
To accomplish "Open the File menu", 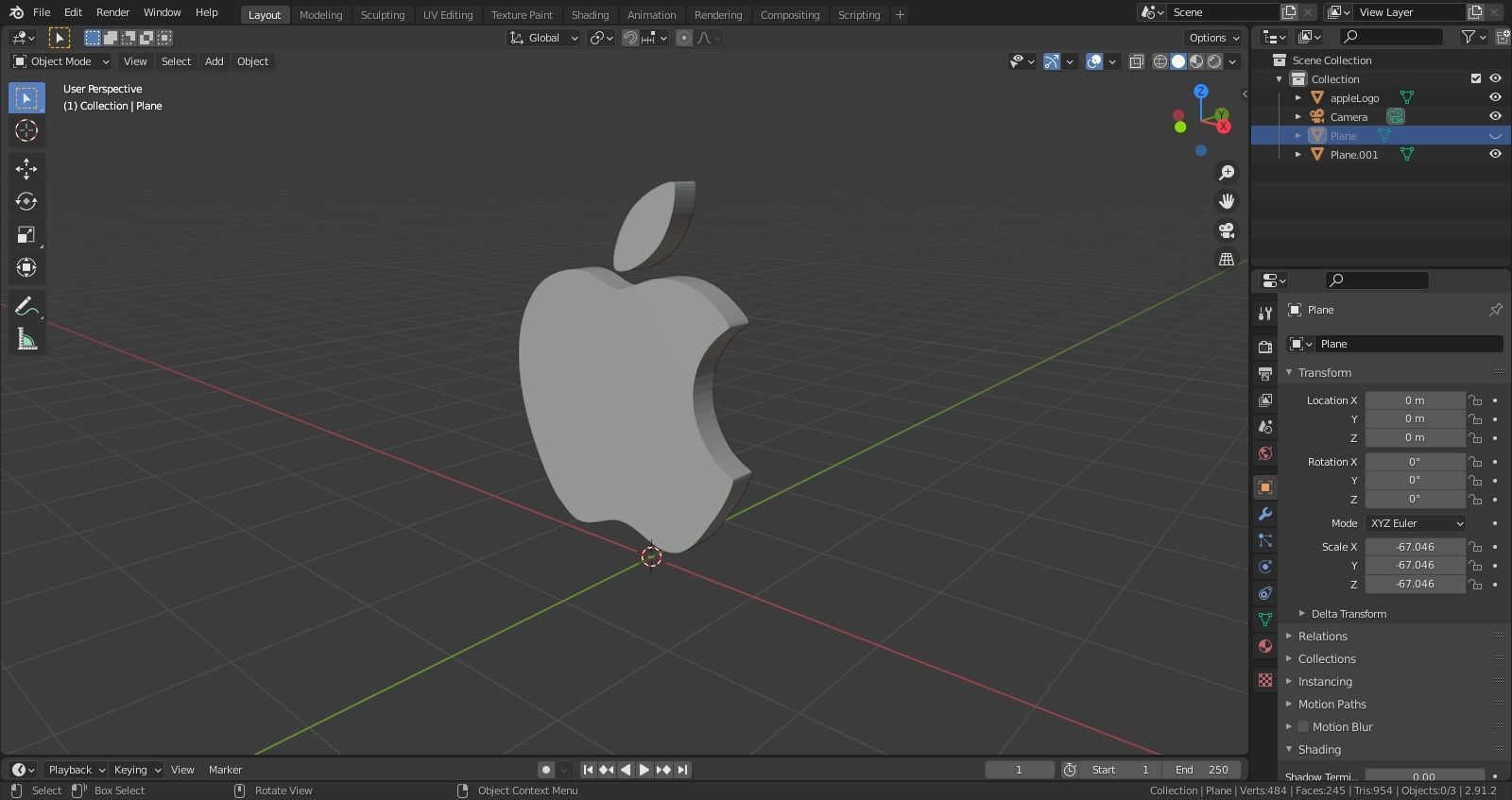I will 42,12.
